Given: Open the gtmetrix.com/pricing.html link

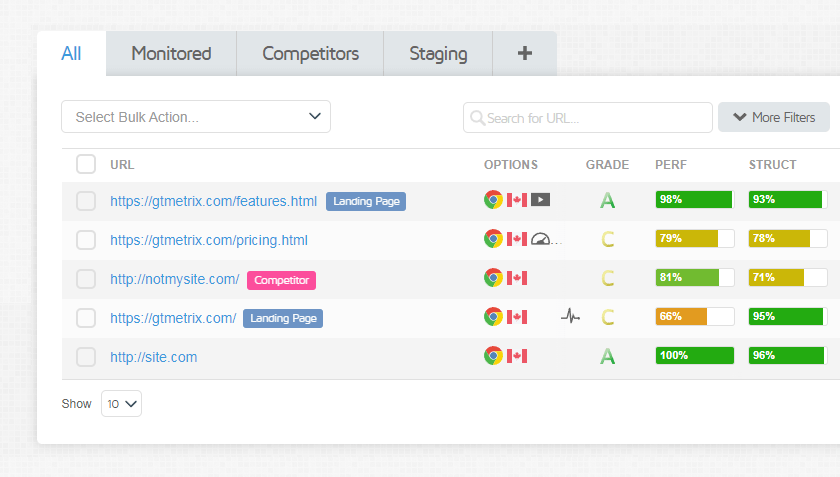Looking at the screenshot, I should tap(209, 240).
